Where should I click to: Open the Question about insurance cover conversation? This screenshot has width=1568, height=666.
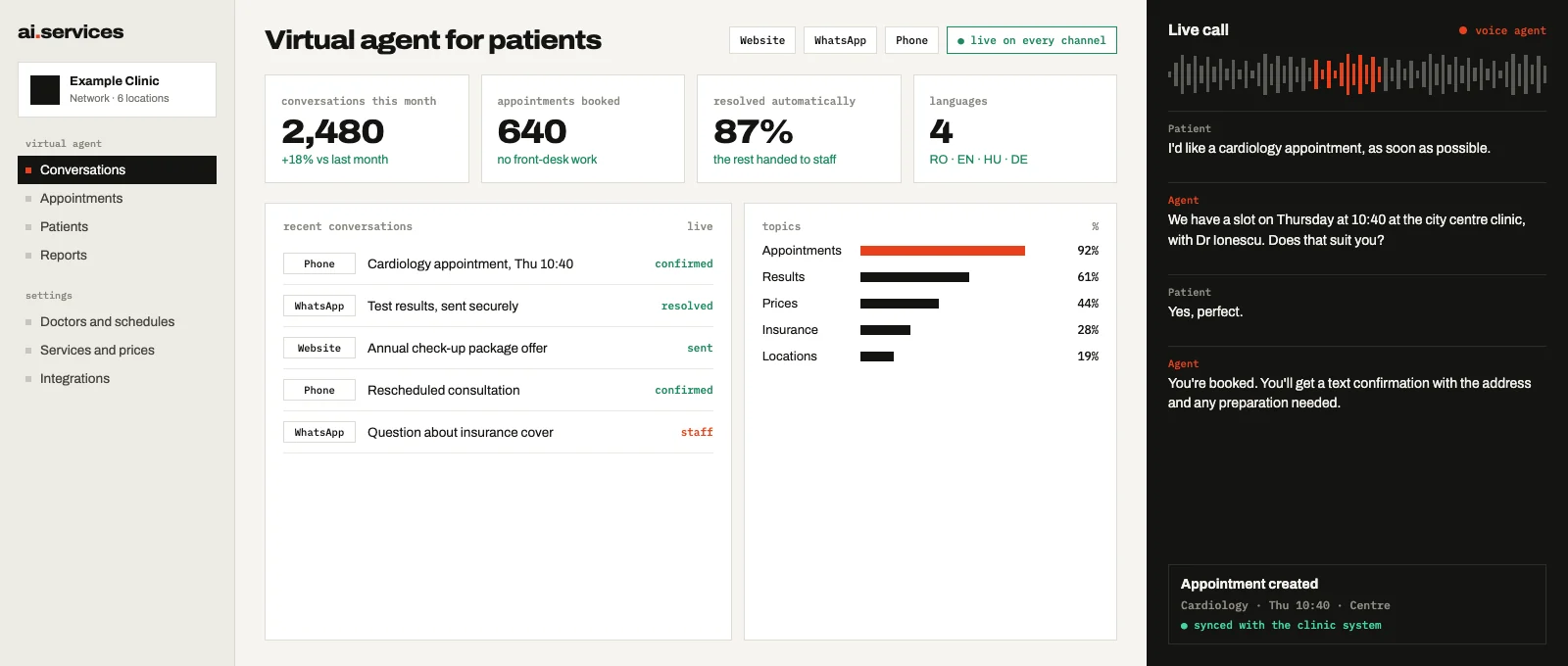(498, 432)
